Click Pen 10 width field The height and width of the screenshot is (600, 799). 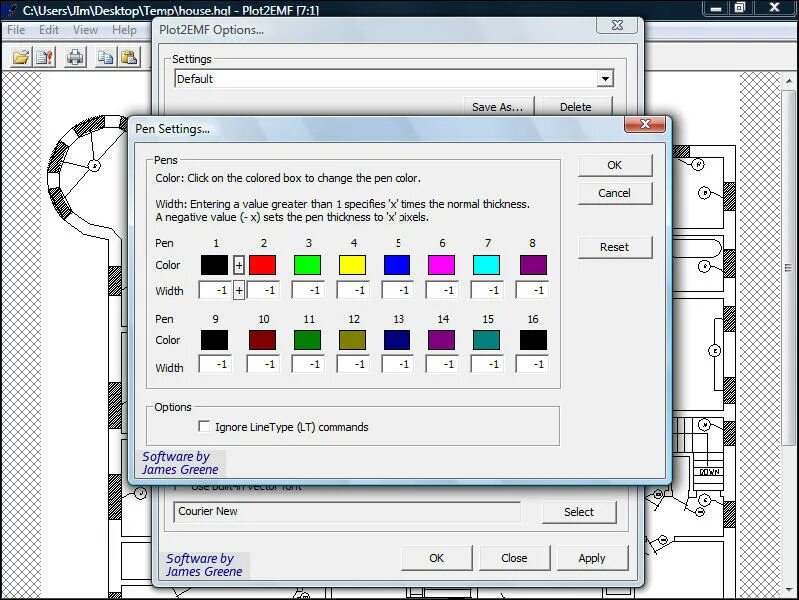pyautogui.click(x=262, y=364)
